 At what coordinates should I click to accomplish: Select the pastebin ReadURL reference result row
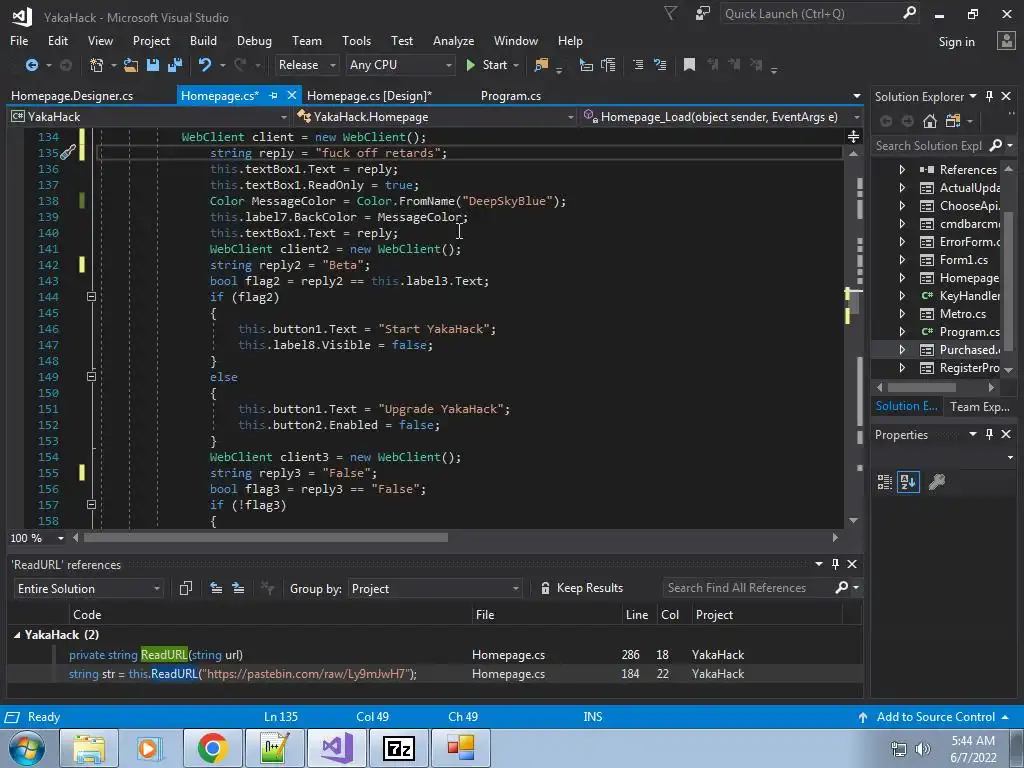434,674
